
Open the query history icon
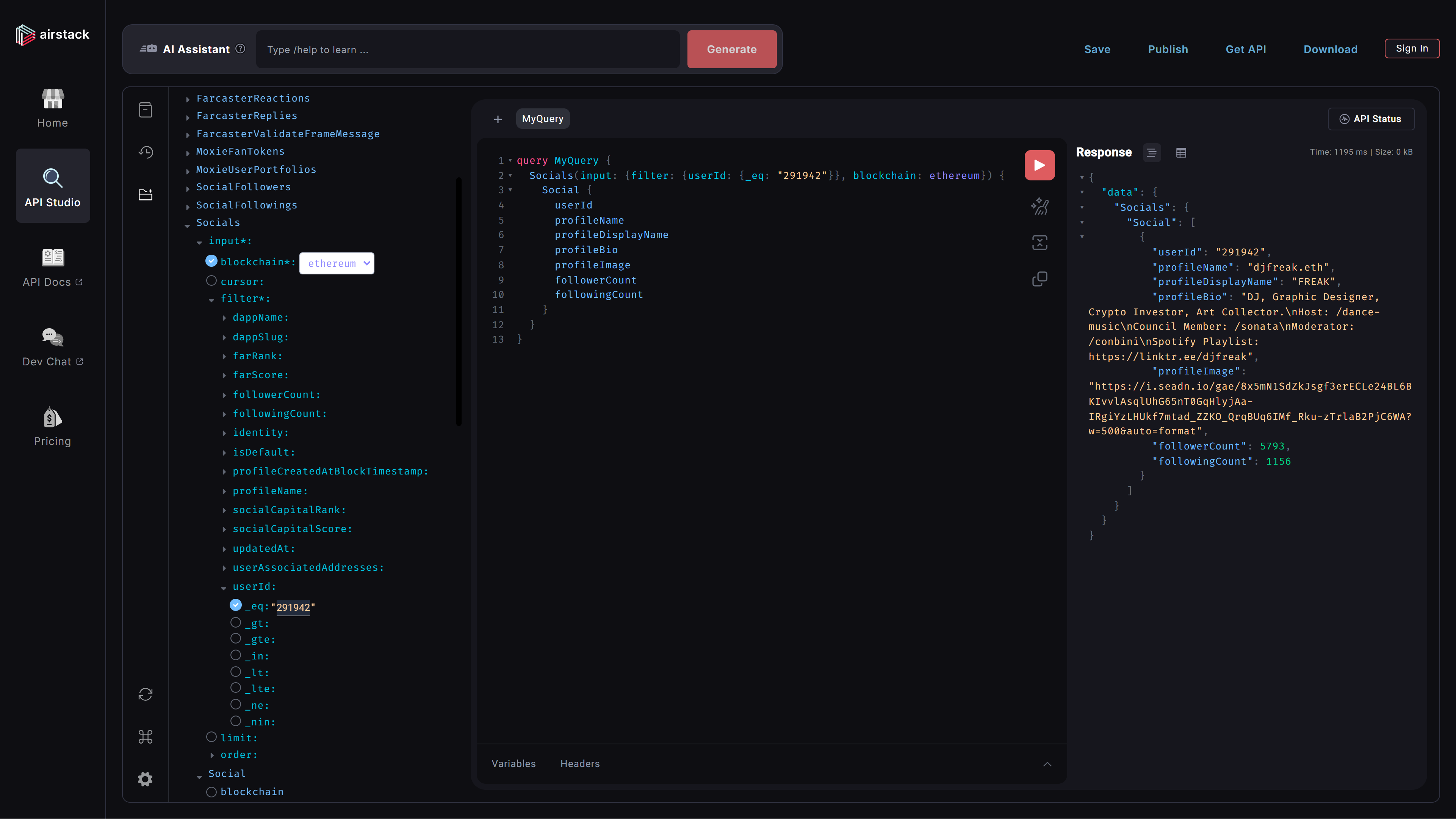(145, 152)
